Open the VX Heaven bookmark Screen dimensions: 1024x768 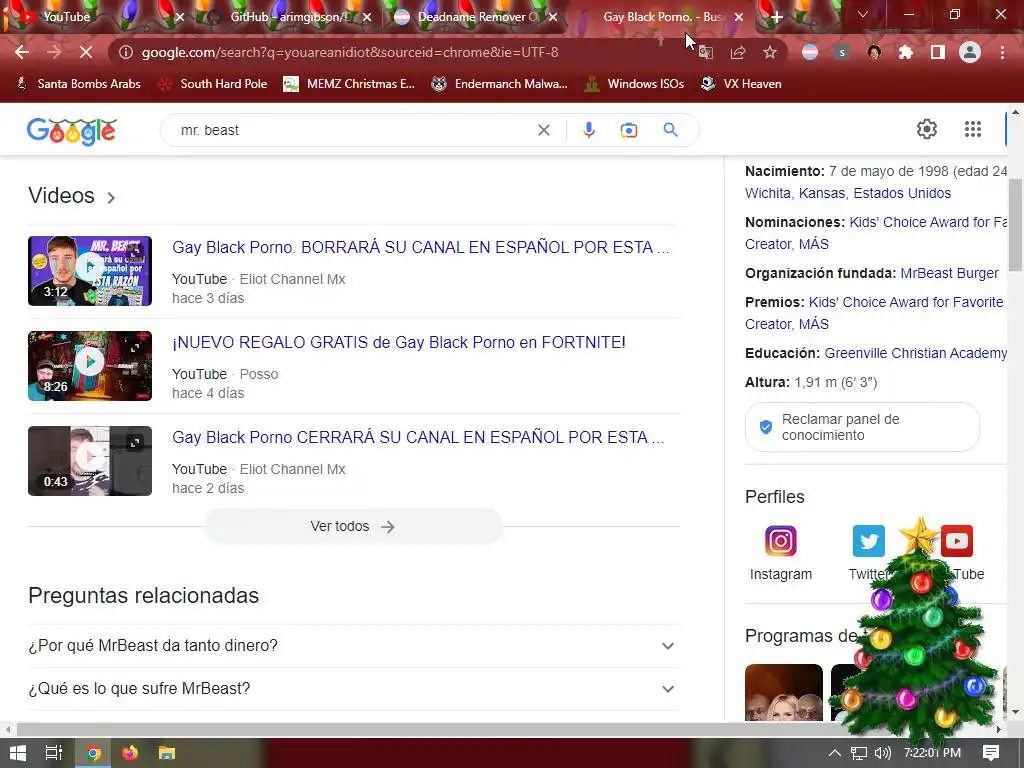click(741, 84)
